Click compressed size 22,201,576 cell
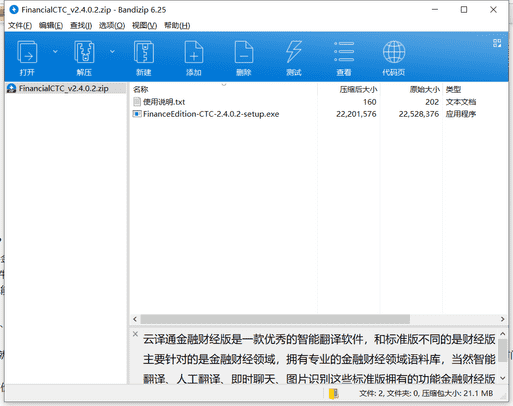This screenshot has width=513, height=406. coord(356,114)
